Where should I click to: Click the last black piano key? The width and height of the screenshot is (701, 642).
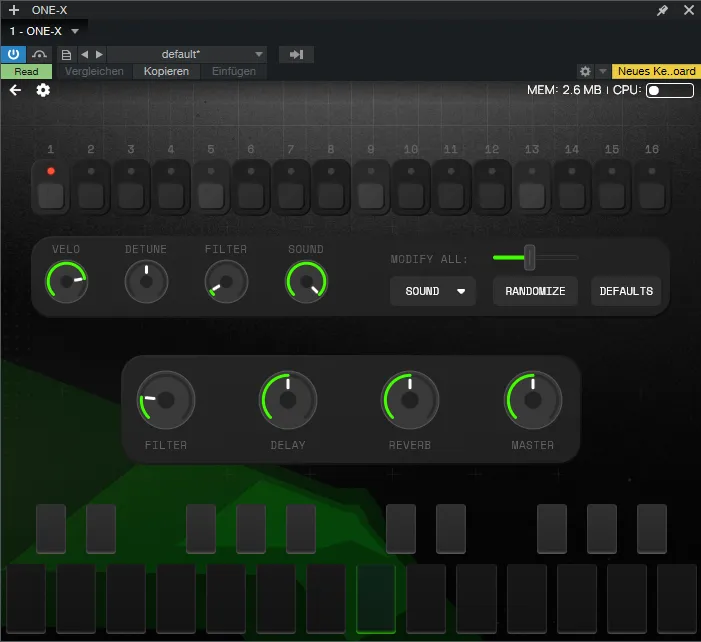click(x=652, y=529)
